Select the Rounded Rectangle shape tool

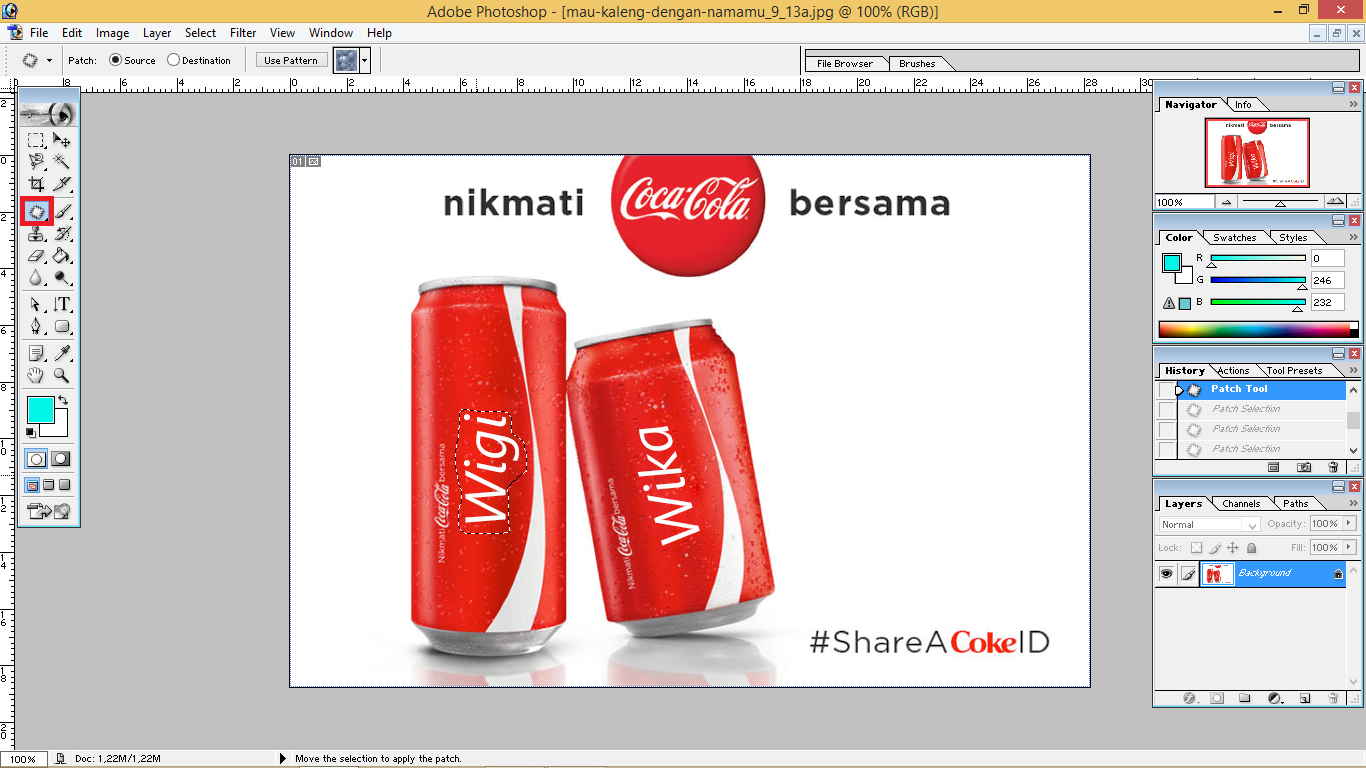pos(62,326)
